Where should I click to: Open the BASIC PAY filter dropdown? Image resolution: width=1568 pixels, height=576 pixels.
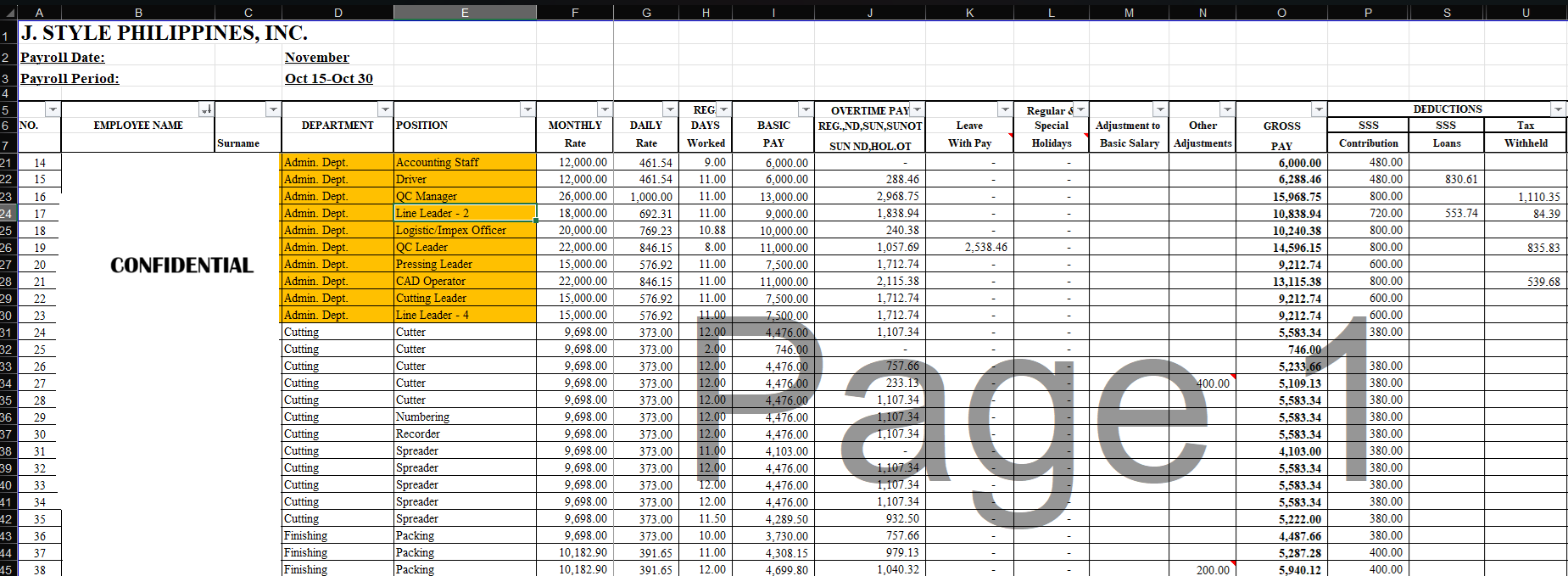coord(806,109)
